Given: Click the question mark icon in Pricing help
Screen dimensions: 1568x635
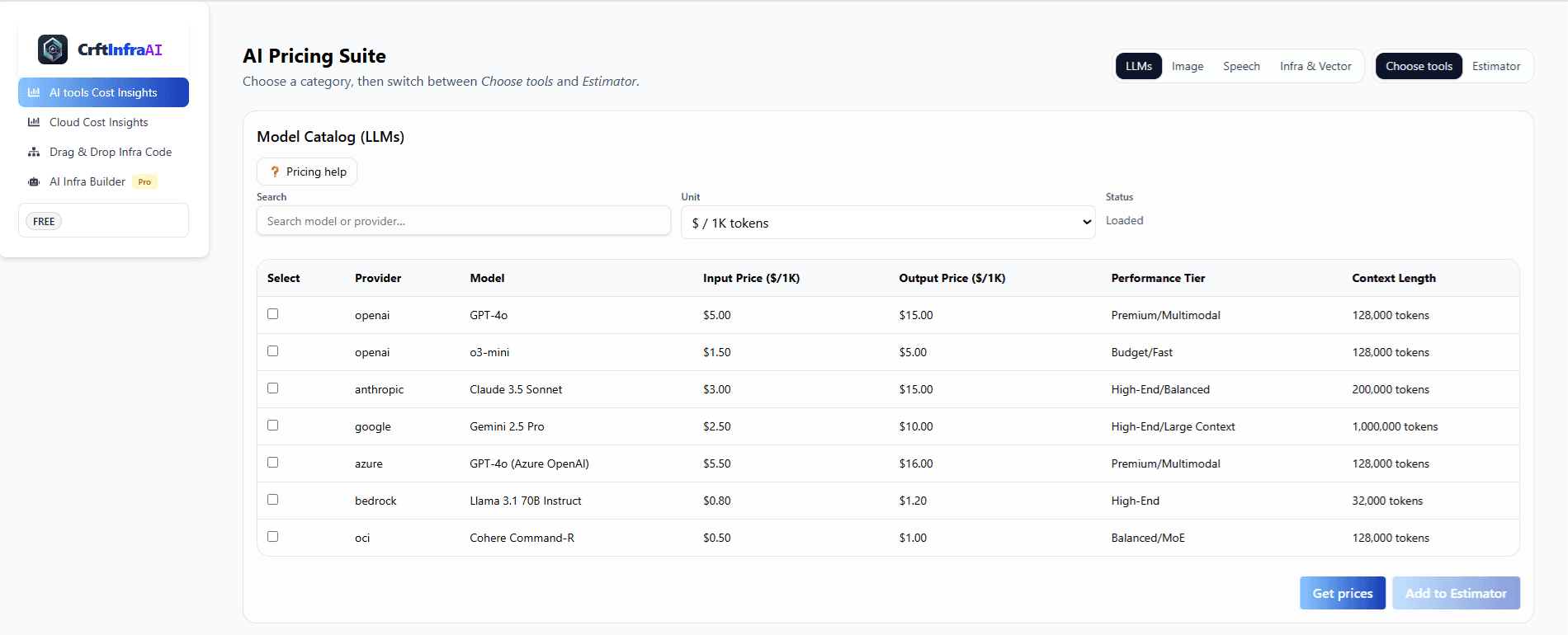Looking at the screenshot, I should (x=275, y=172).
